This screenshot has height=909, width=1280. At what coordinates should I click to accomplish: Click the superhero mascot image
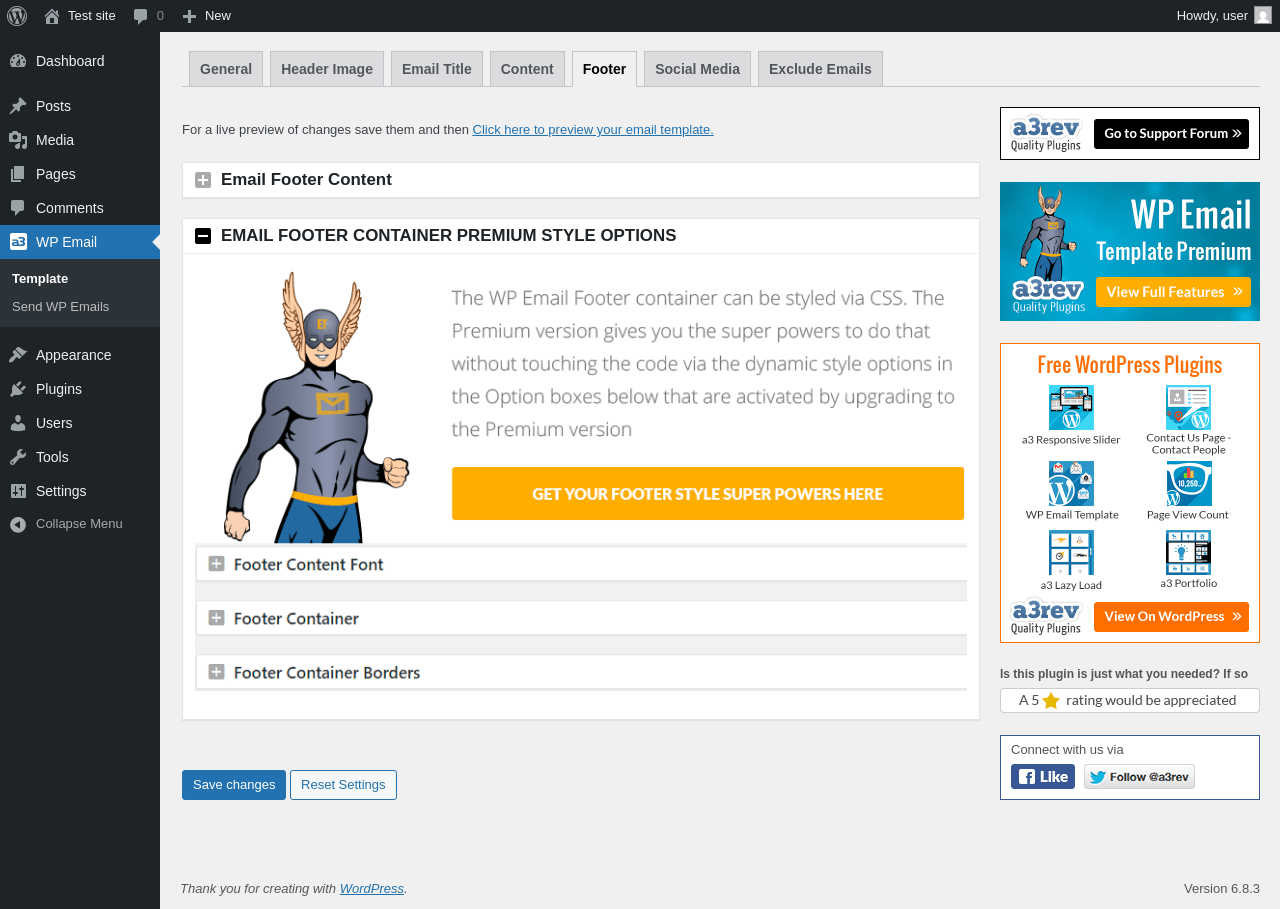pyautogui.click(x=316, y=407)
